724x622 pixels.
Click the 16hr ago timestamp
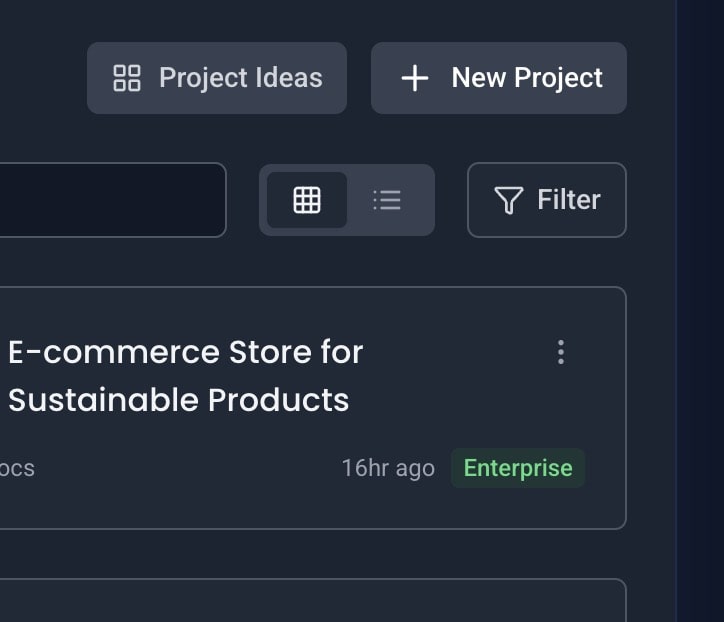388,468
